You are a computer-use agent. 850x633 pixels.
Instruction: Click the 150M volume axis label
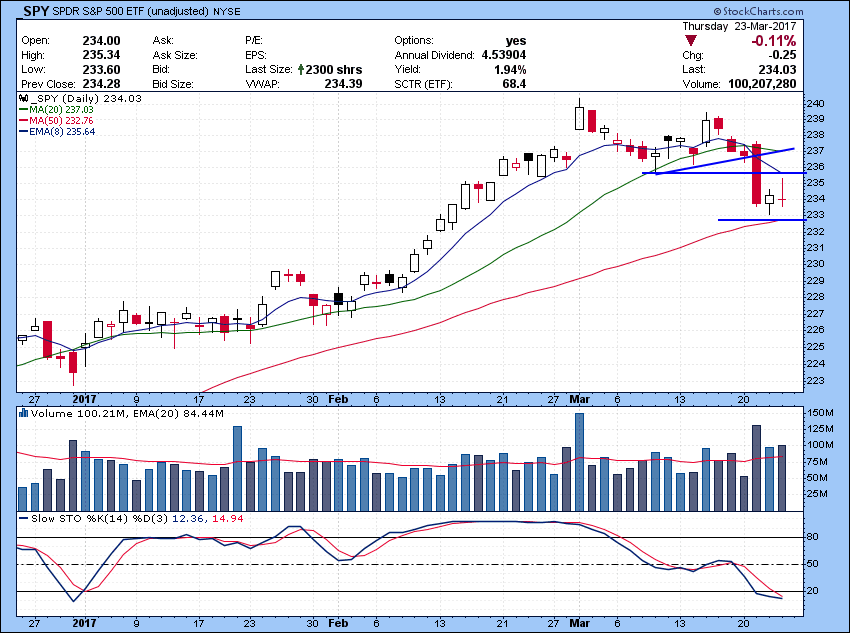click(820, 412)
